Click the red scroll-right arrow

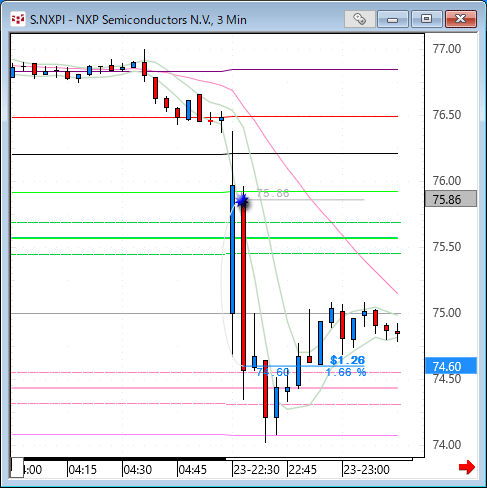pos(467,467)
